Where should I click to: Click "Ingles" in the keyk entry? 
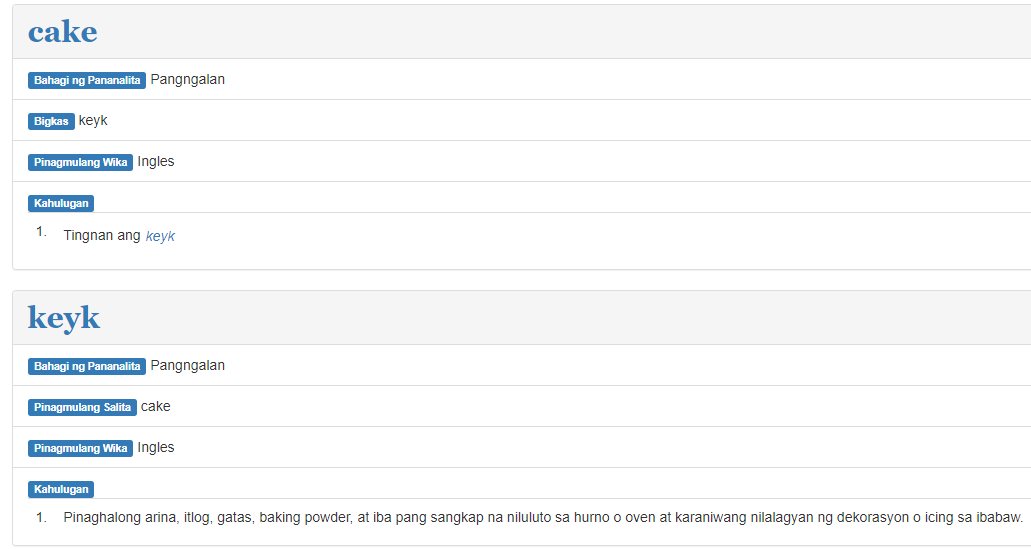pos(156,448)
